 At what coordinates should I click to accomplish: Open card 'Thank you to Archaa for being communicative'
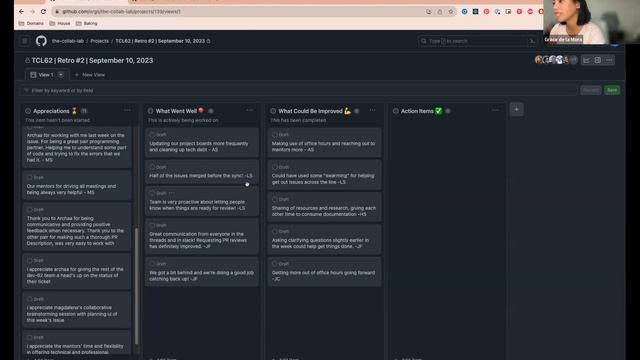click(77, 227)
